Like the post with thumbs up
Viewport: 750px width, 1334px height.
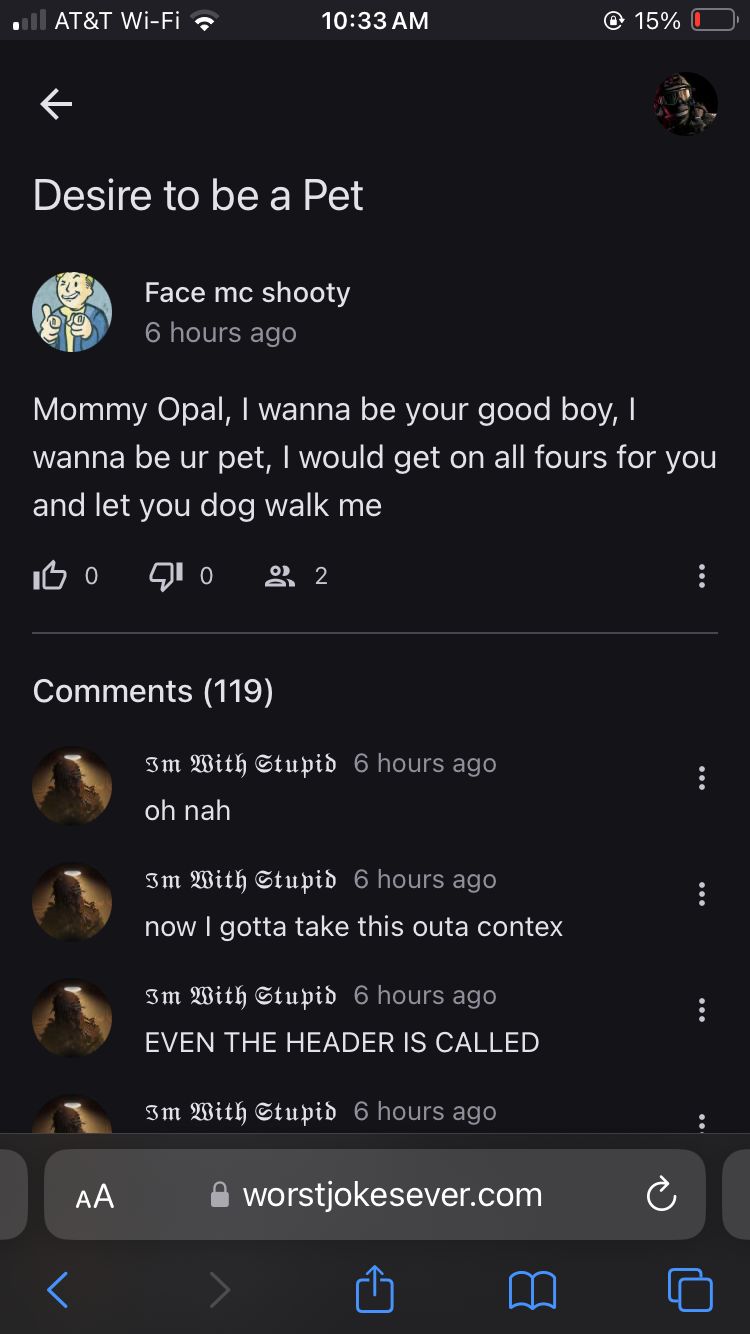(x=49, y=575)
